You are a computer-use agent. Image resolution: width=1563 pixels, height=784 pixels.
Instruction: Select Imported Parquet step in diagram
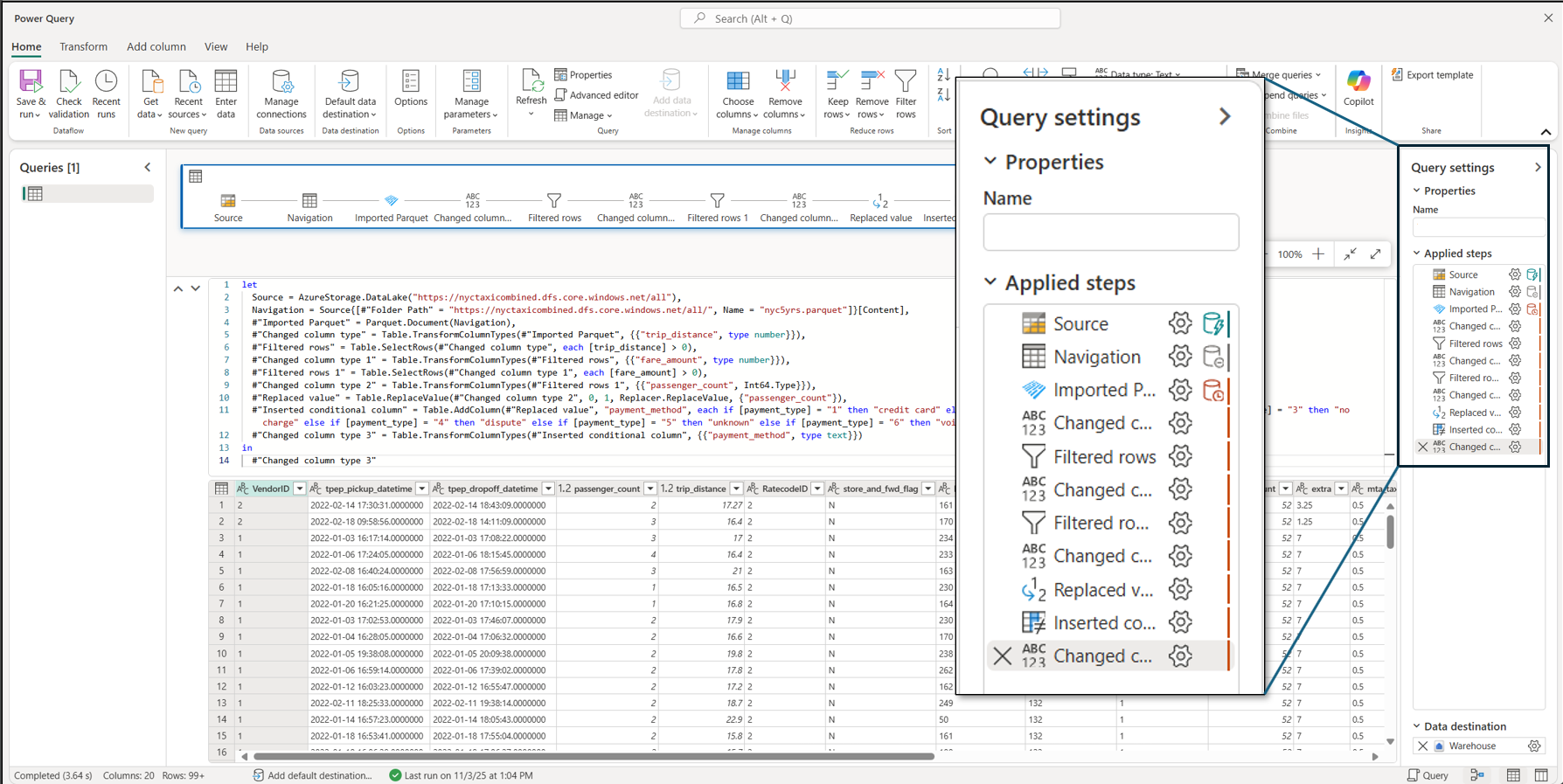click(391, 208)
